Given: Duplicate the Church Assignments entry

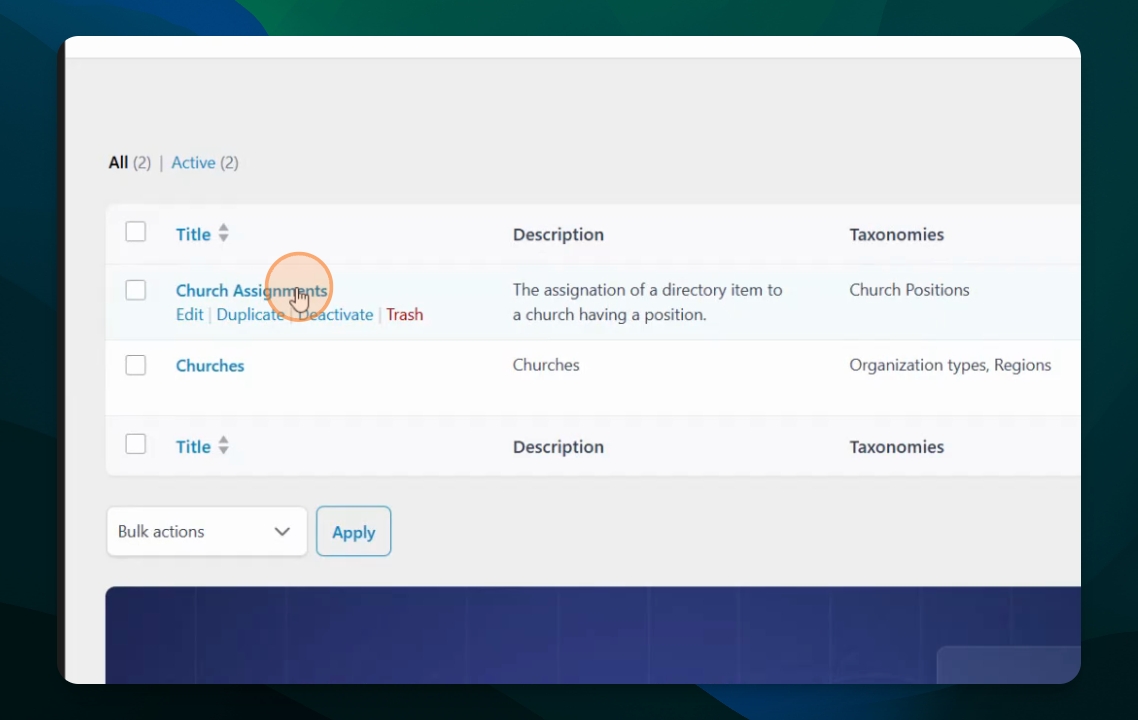Looking at the screenshot, I should pos(250,314).
